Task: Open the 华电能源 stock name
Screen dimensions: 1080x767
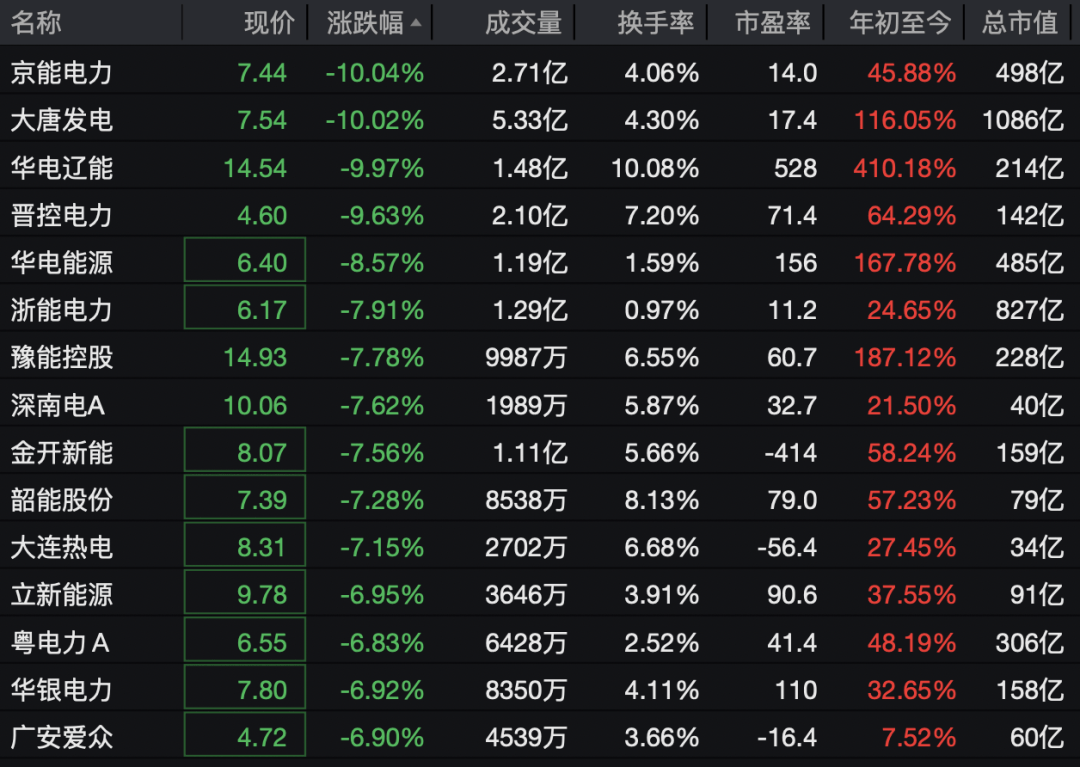Action: coord(61,263)
